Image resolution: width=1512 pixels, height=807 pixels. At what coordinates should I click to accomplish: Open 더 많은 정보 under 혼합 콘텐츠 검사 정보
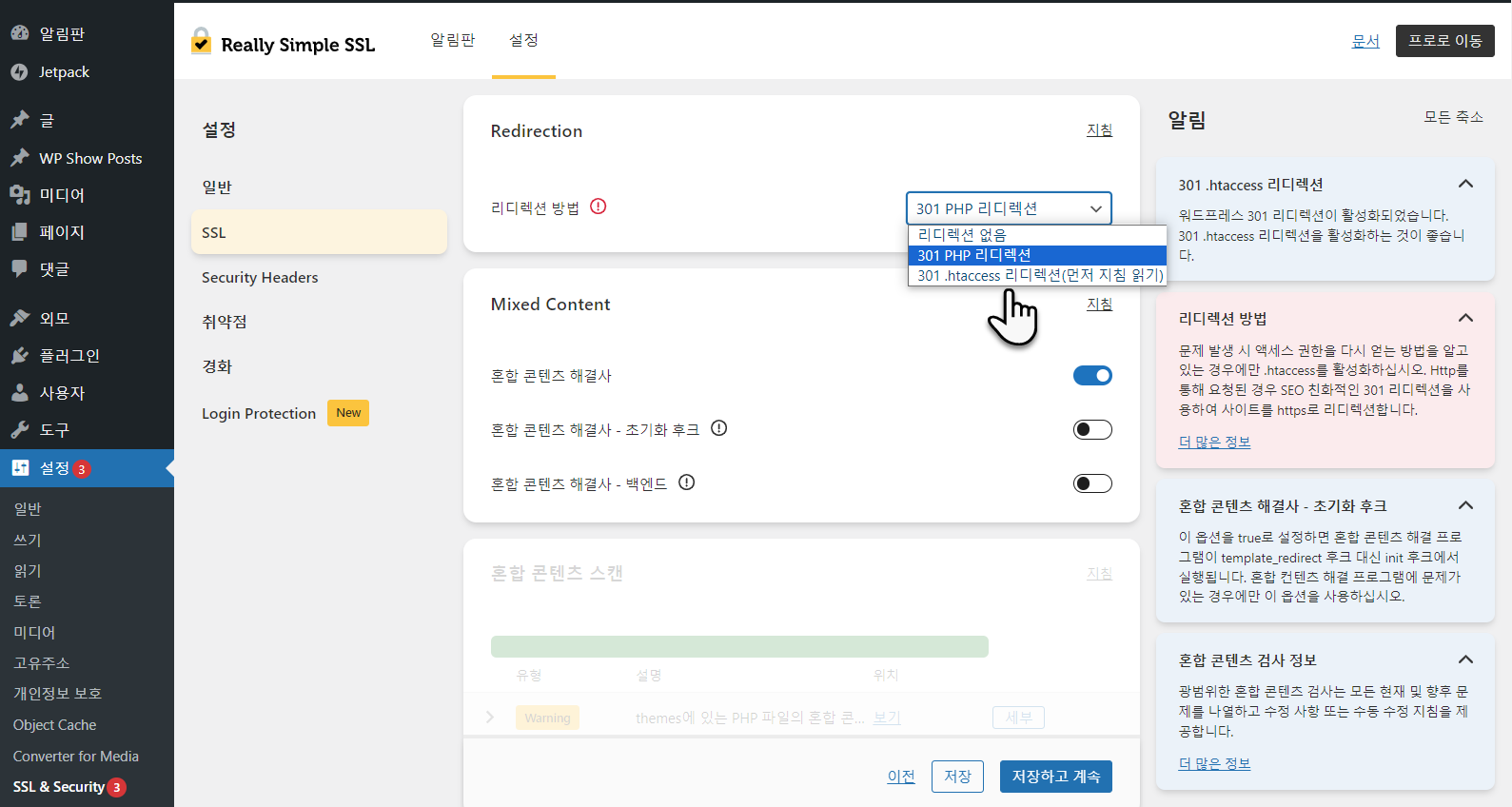(1214, 763)
